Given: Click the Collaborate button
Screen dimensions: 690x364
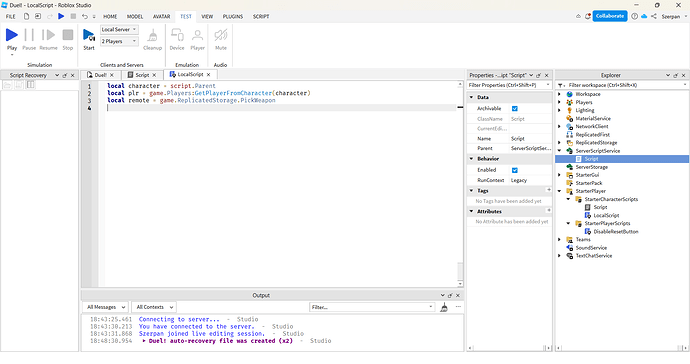Looking at the screenshot, I should (610, 16).
